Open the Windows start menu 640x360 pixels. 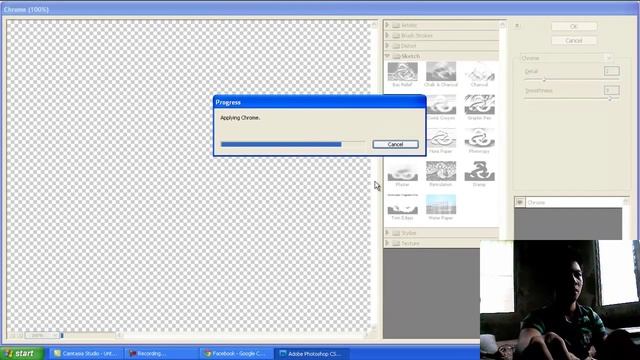click(x=22, y=353)
